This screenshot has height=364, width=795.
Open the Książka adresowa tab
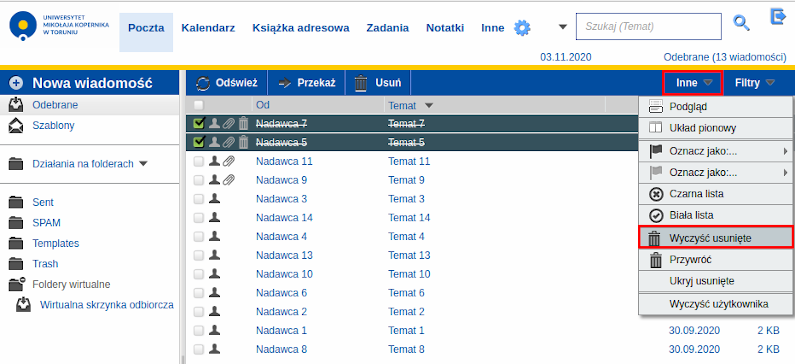coord(301,28)
